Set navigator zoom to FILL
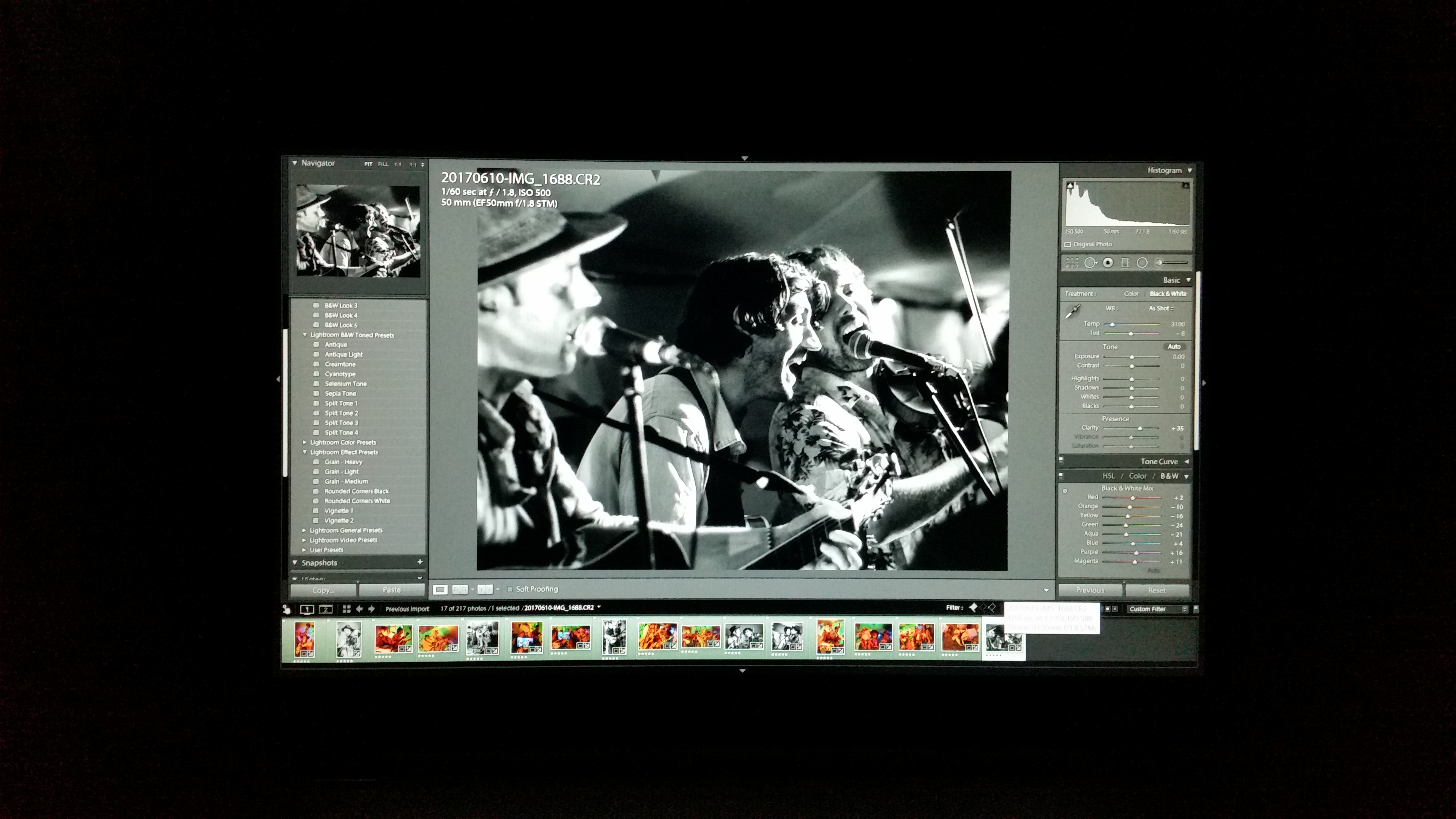This screenshot has height=819, width=1456. (x=383, y=164)
